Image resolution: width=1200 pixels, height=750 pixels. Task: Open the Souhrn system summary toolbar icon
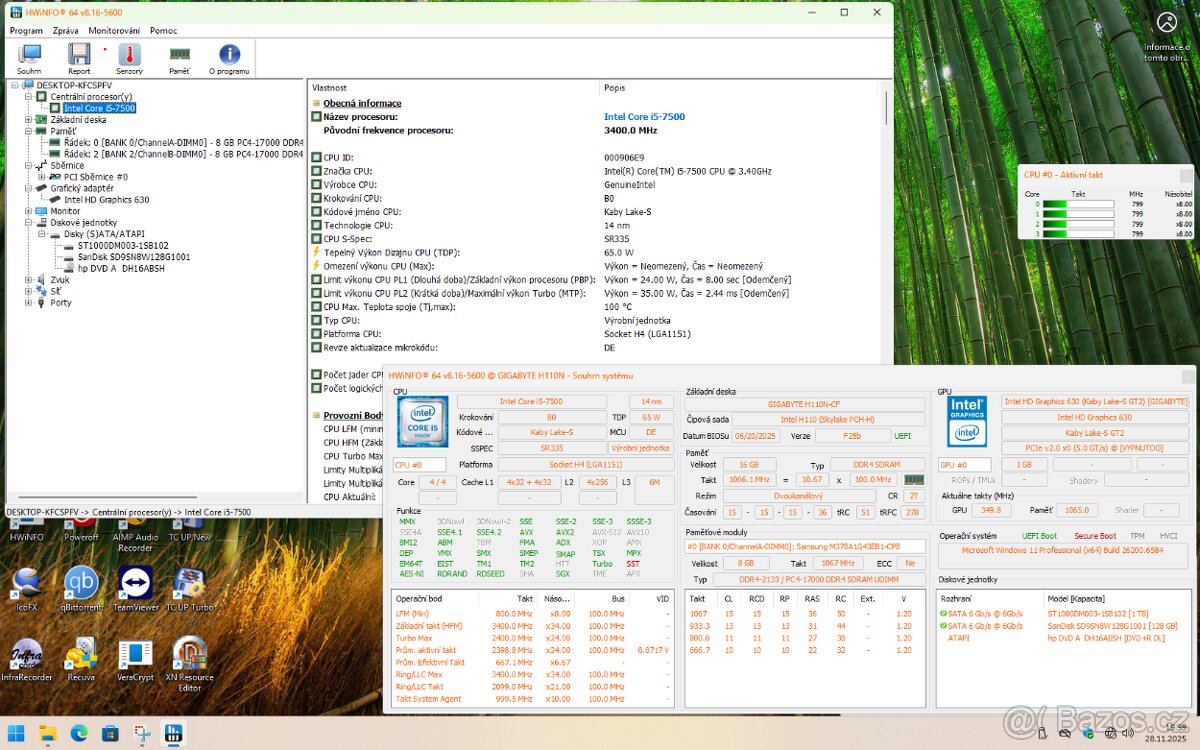(29, 58)
